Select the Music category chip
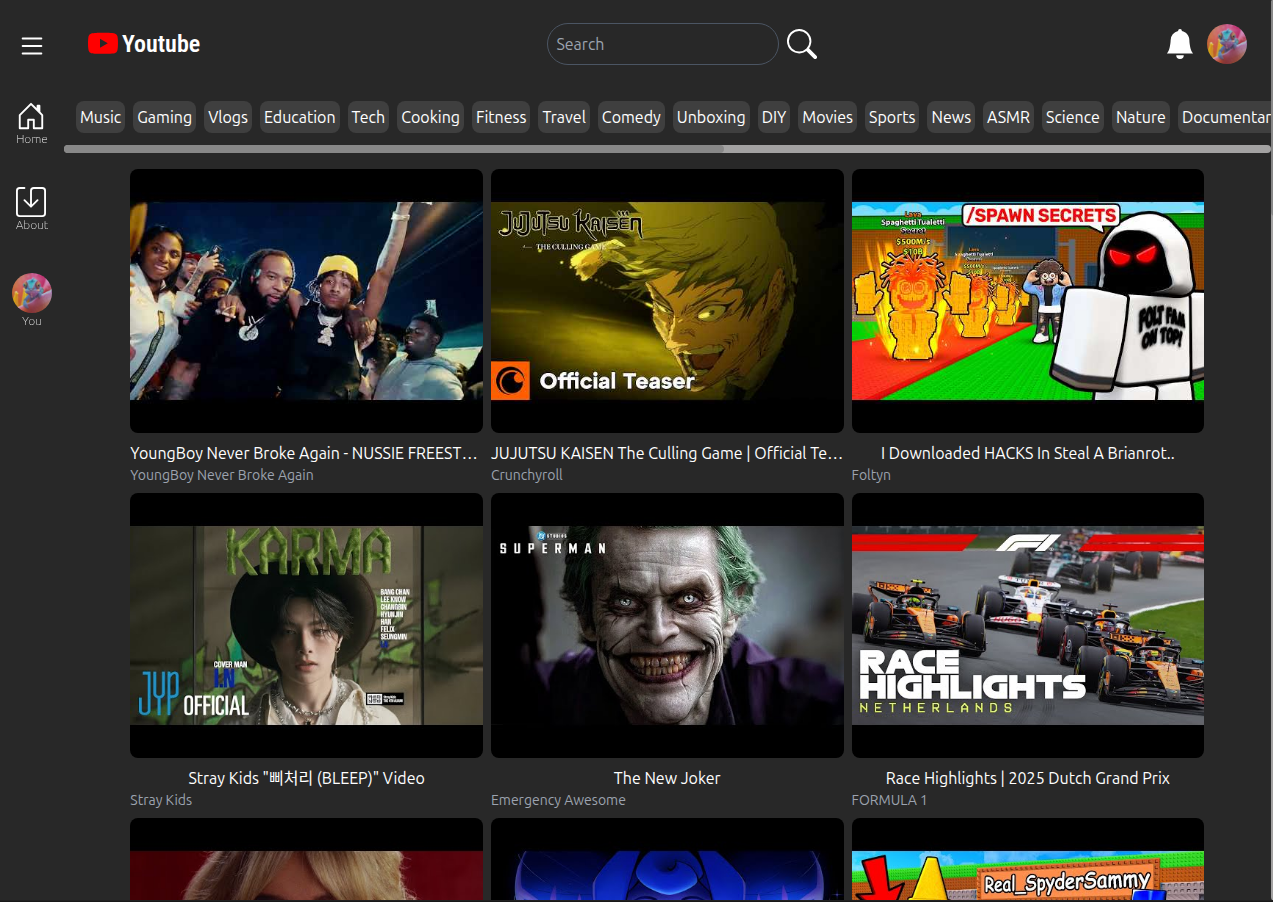1273x902 pixels. (100, 117)
